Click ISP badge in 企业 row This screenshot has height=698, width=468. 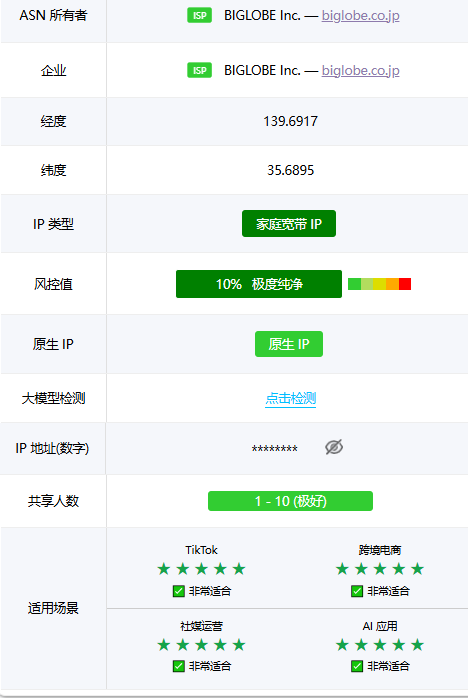click(x=199, y=70)
